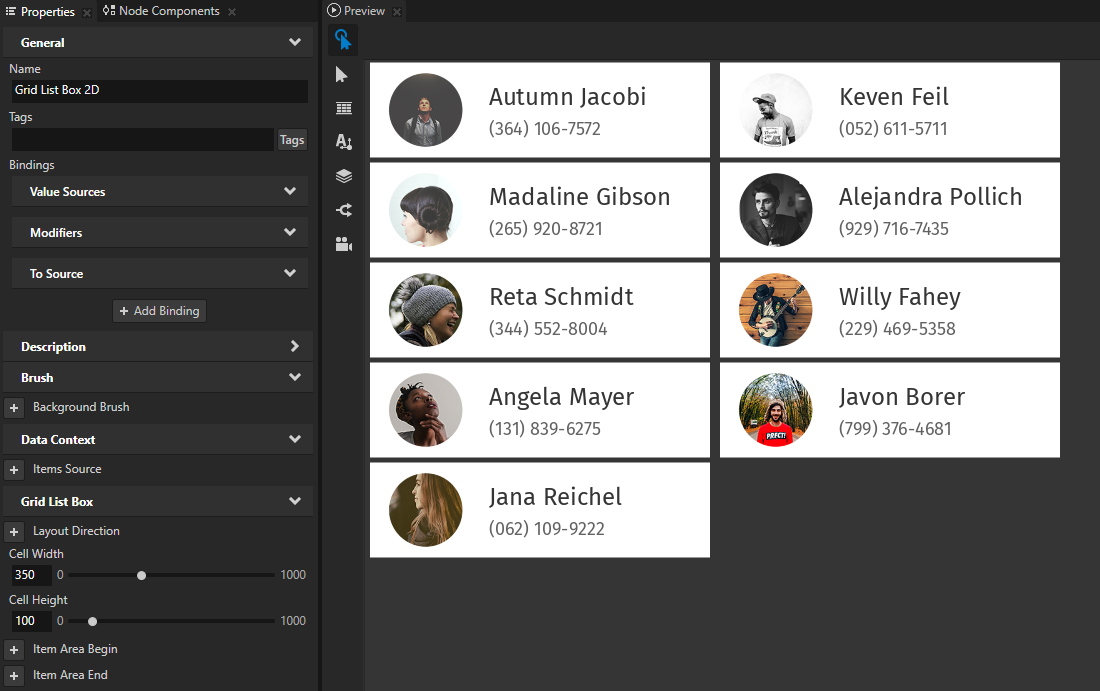The height and width of the screenshot is (691, 1100).
Task: Click the stacked layers icon
Action: click(x=344, y=176)
